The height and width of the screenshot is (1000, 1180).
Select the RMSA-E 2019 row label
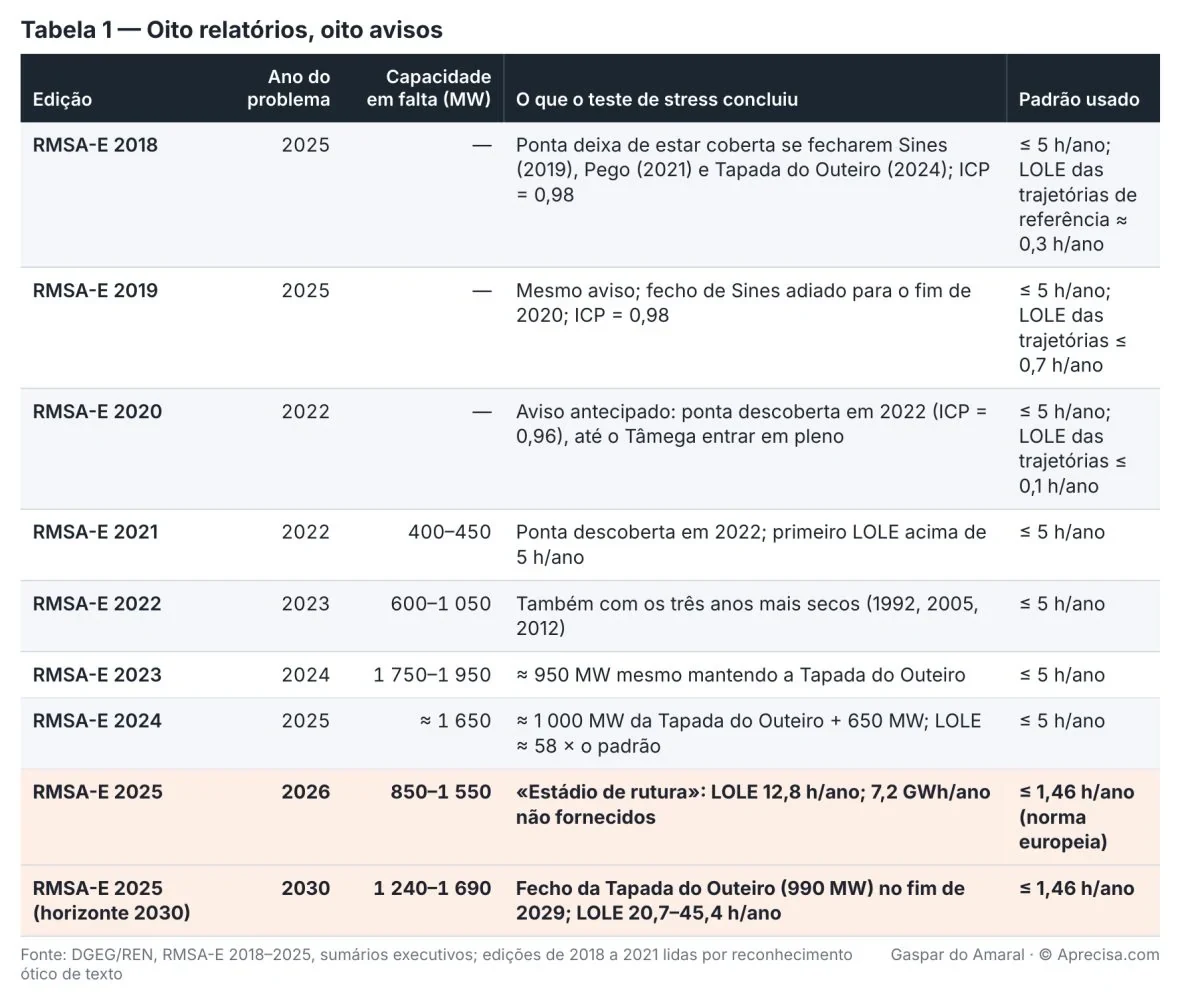click(96, 290)
